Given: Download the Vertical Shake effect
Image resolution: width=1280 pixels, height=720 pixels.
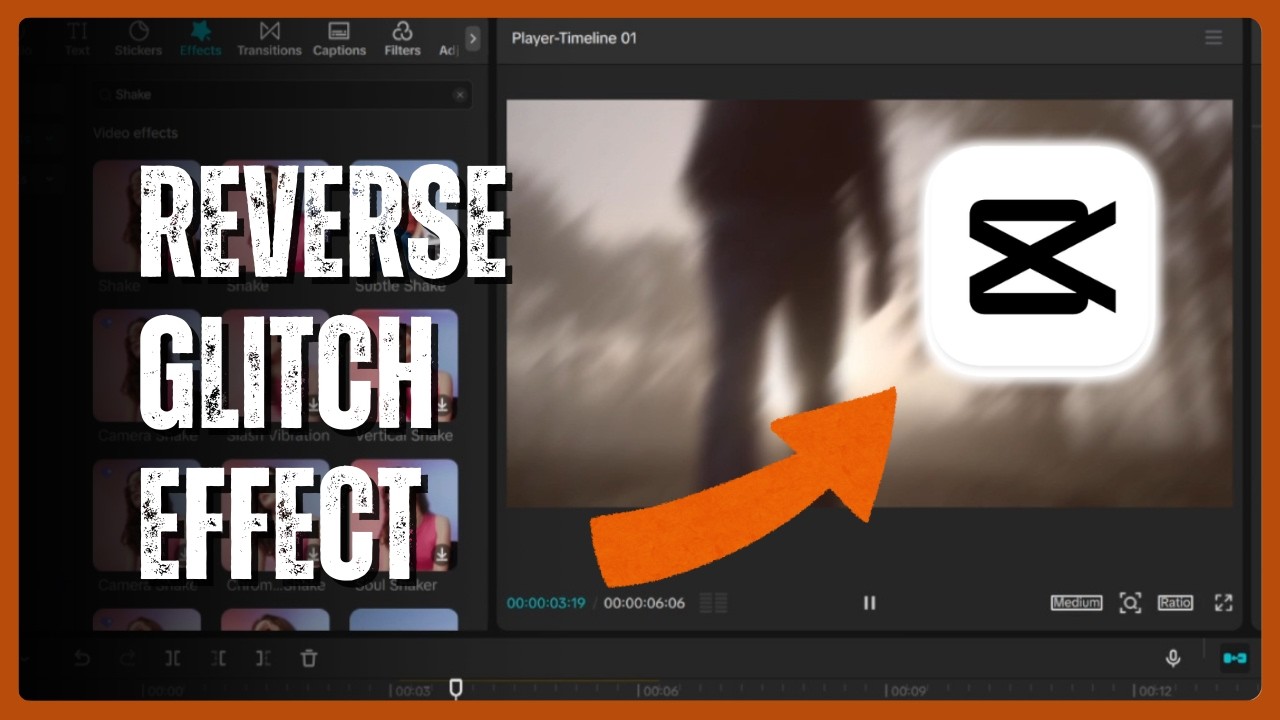Looking at the screenshot, I should tap(442, 405).
